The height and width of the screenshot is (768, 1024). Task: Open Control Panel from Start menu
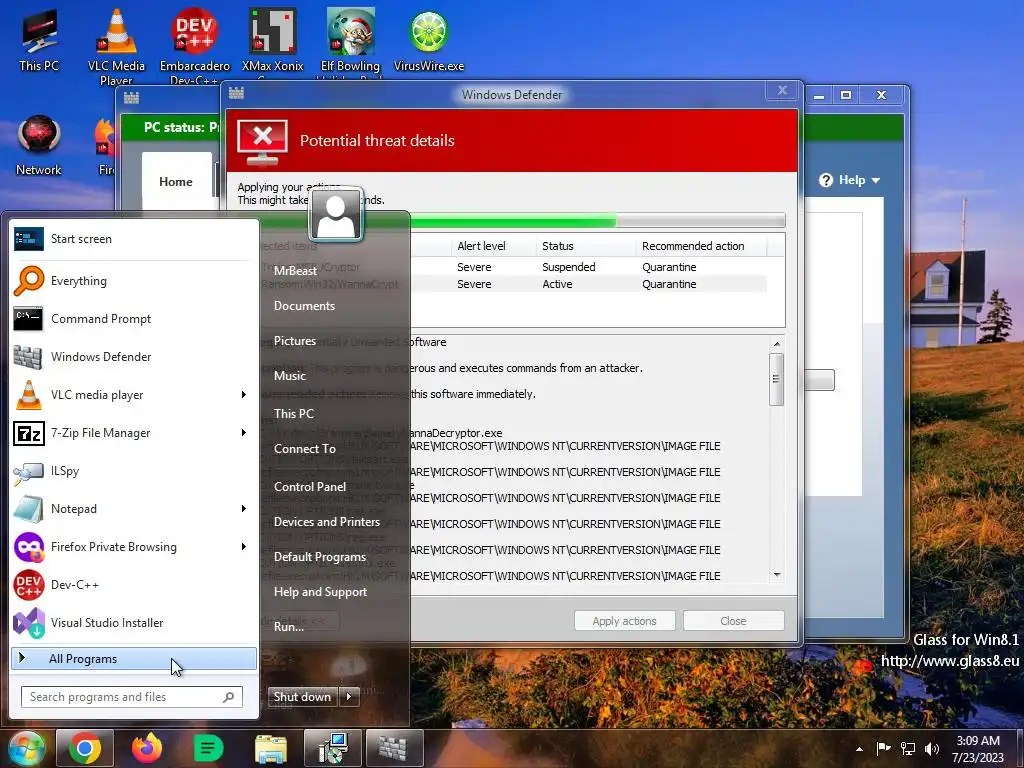pos(310,487)
